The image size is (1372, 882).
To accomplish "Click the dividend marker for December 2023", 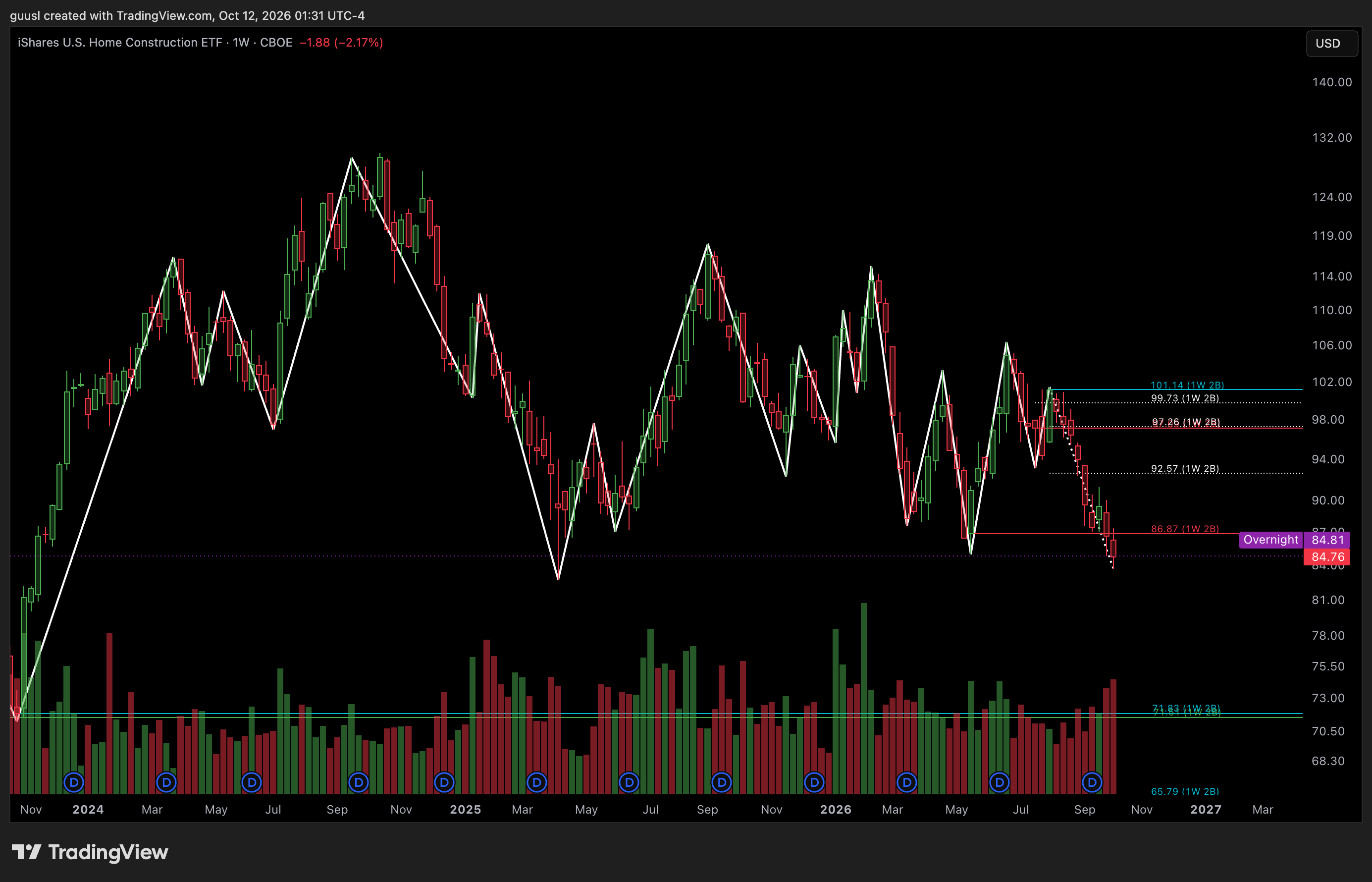I will [x=74, y=782].
